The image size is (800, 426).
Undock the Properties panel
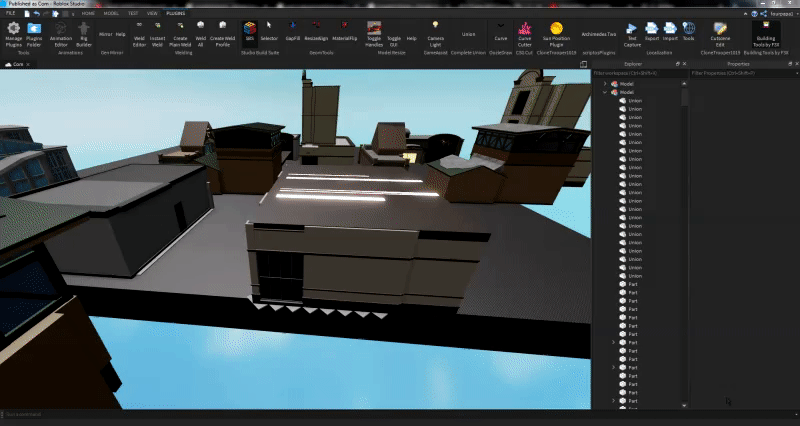(x=790, y=64)
